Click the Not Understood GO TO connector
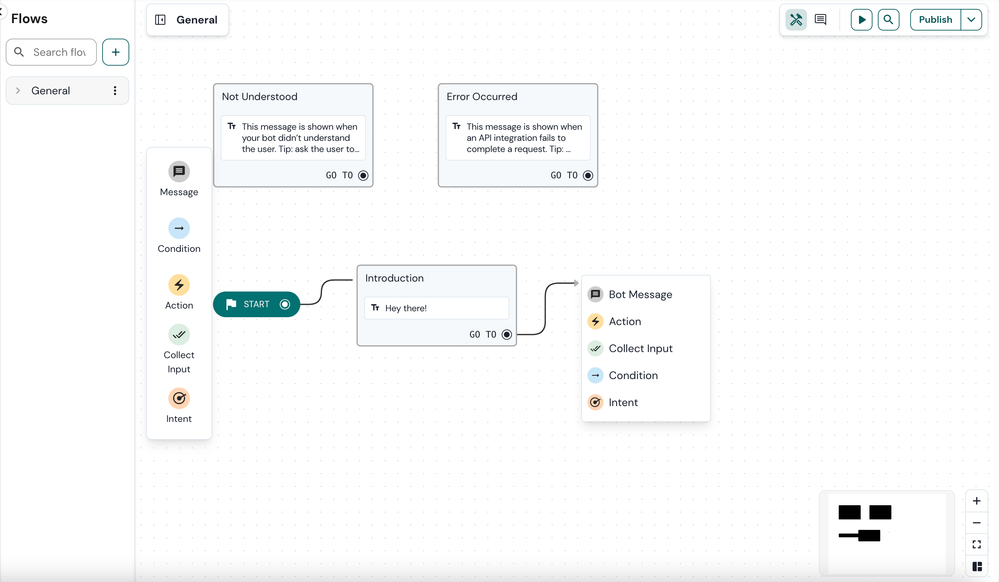This screenshot has width=999, height=582. click(x=363, y=175)
